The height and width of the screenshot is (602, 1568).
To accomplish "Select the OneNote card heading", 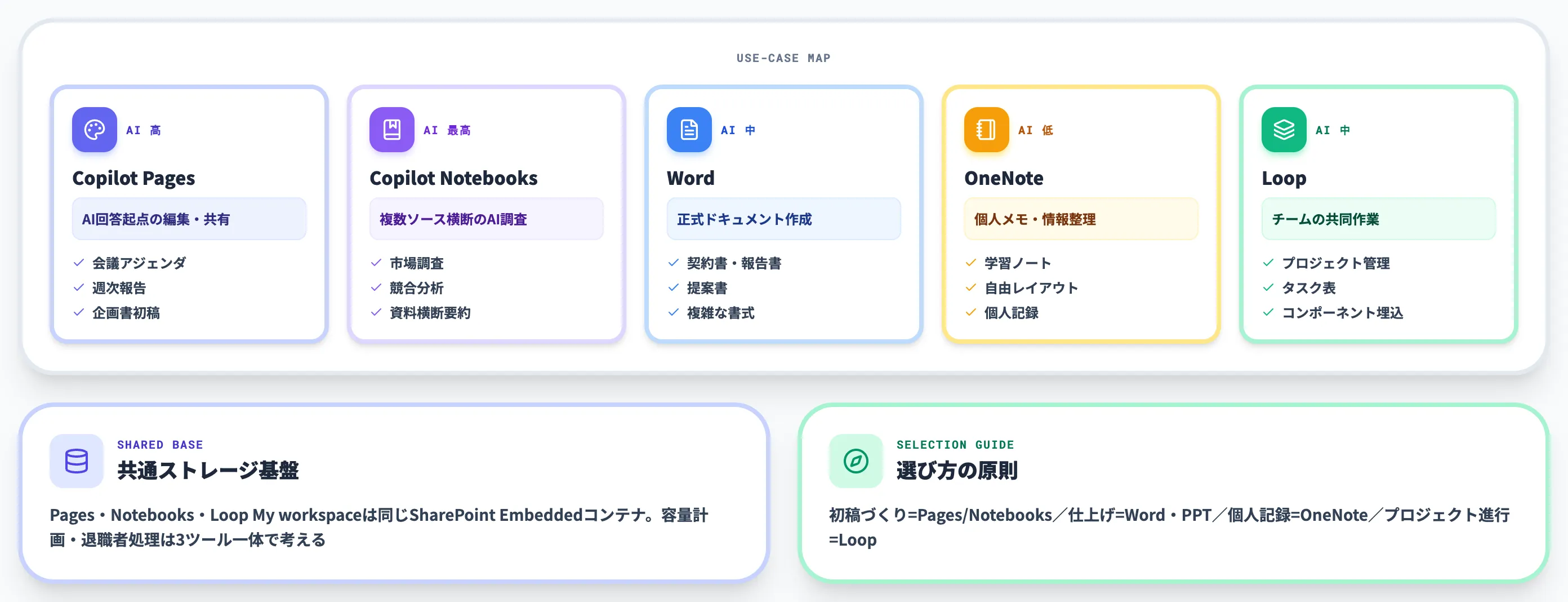I will coord(1004,178).
